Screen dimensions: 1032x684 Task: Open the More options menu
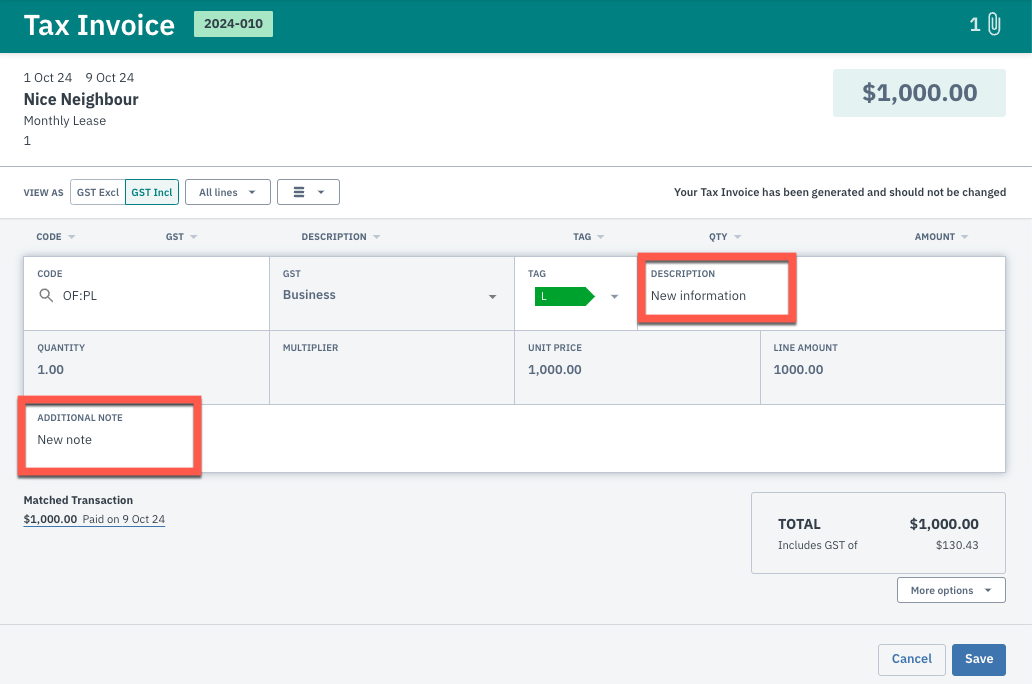(951, 590)
